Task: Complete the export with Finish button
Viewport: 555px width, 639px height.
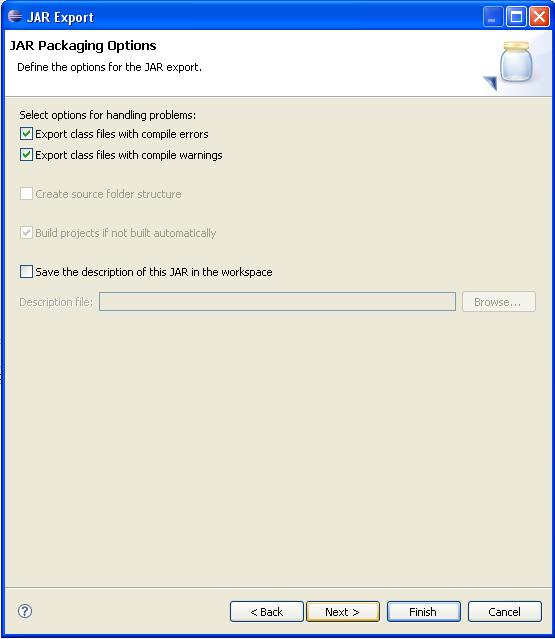Action: tap(424, 611)
